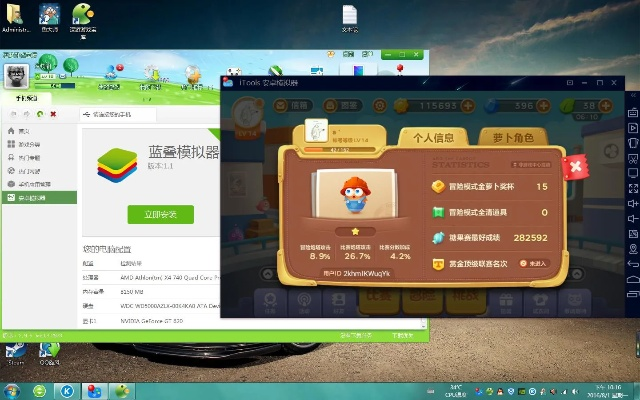This screenshot has width=640, height=400.
Task: Open the 信箱 mailbox in the game
Action: [x=293, y=106]
